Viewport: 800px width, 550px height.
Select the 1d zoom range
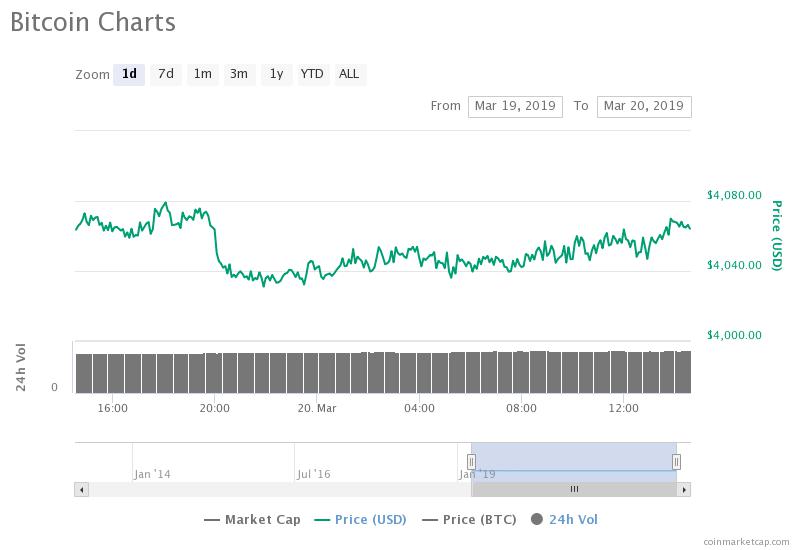[129, 74]
